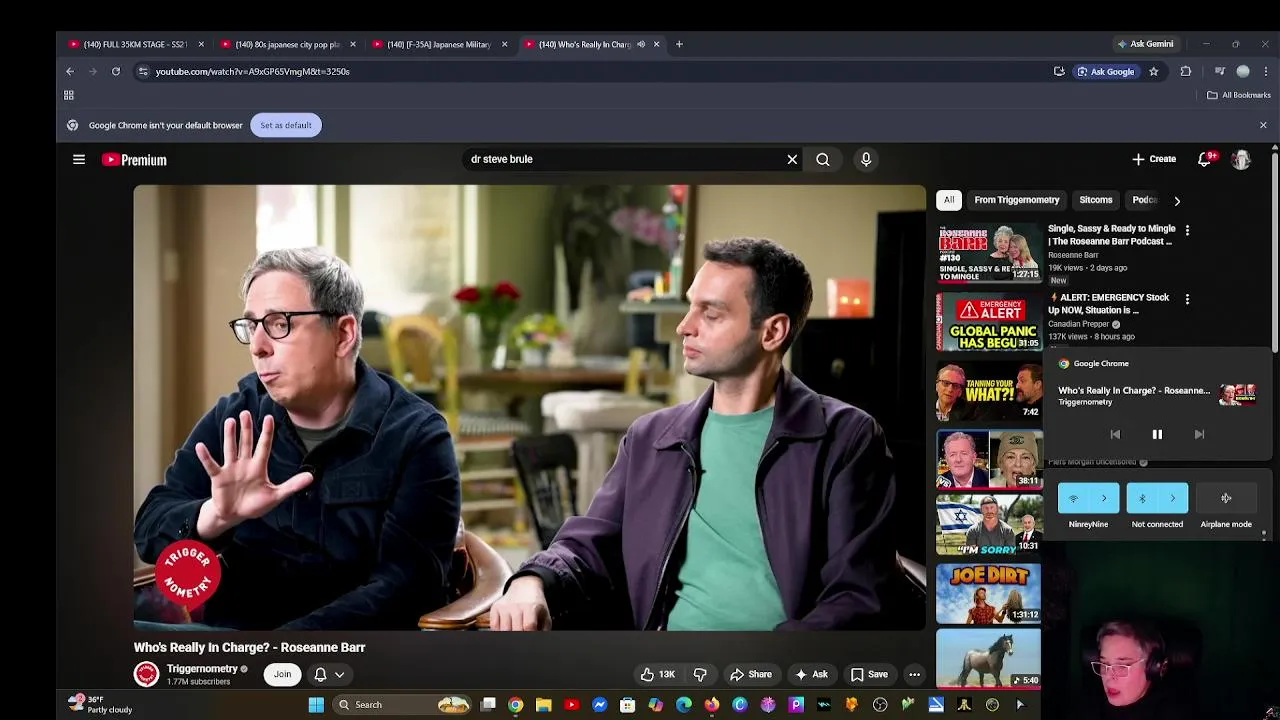
Task: Click the Ask button below the video
Action: click(x=812, y=674)
